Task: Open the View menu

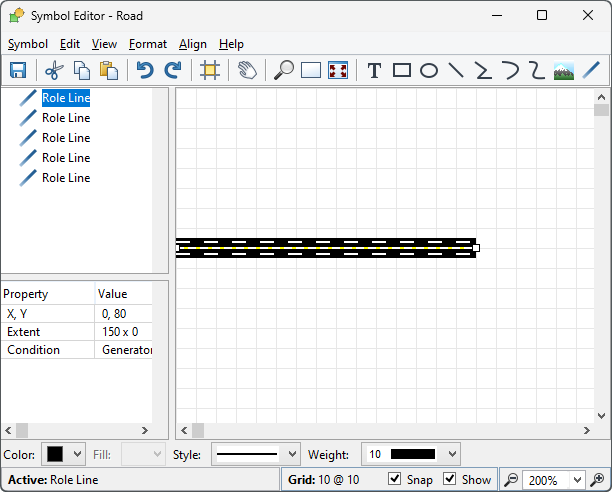Action: pyautogui.click(x=104, y=44)
